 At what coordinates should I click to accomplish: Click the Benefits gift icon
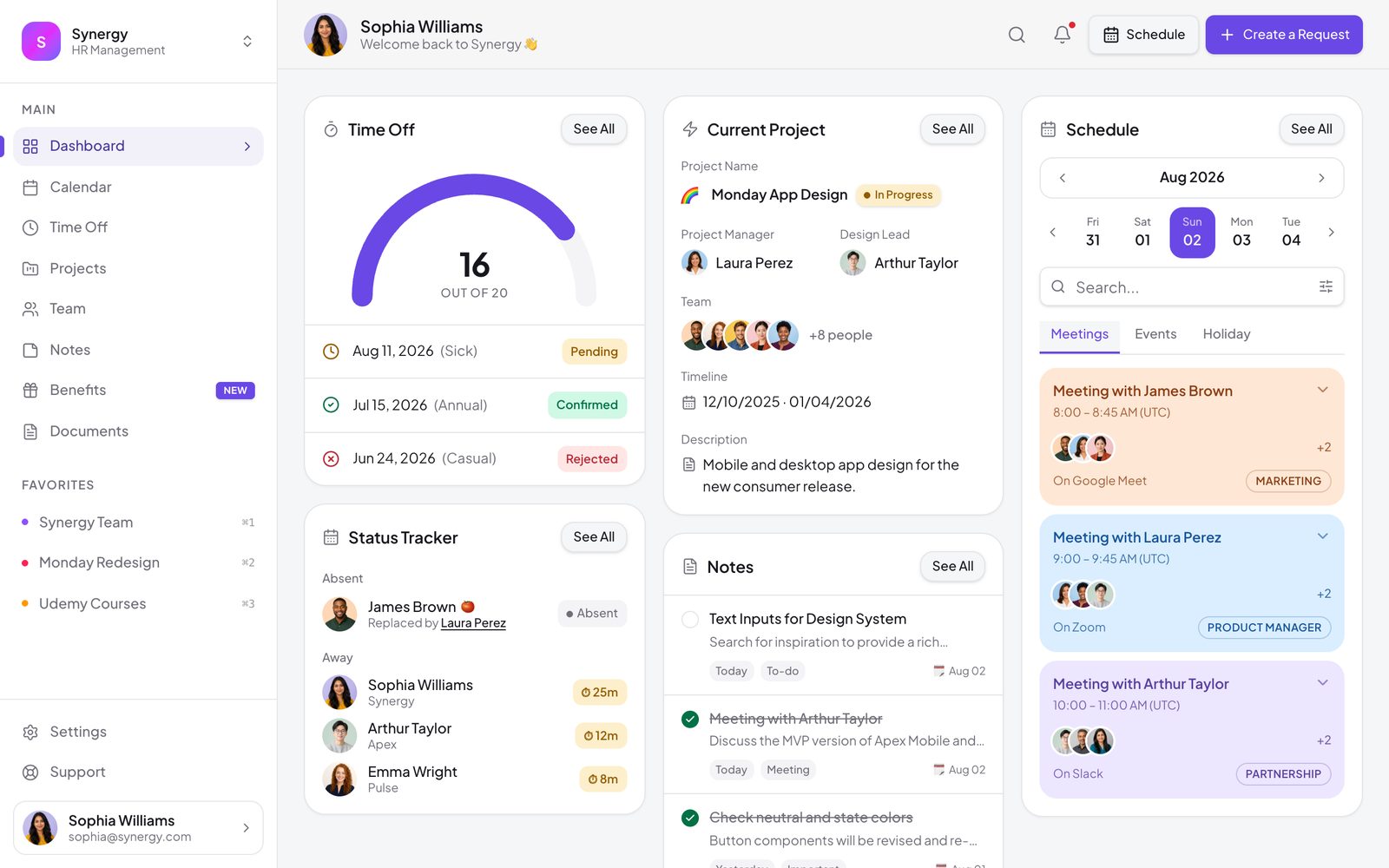click(30, 391)
